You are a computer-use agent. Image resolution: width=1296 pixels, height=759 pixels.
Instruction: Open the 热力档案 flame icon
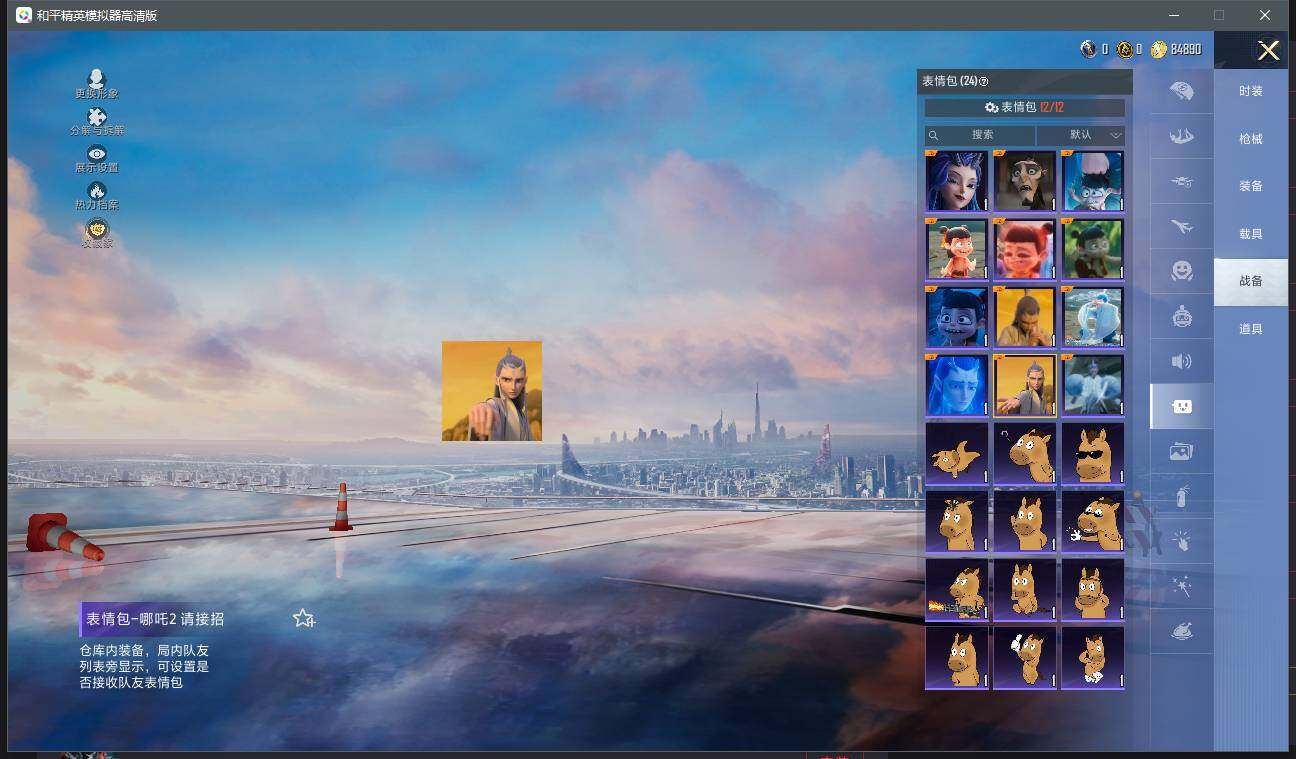[x=96, y=191]
